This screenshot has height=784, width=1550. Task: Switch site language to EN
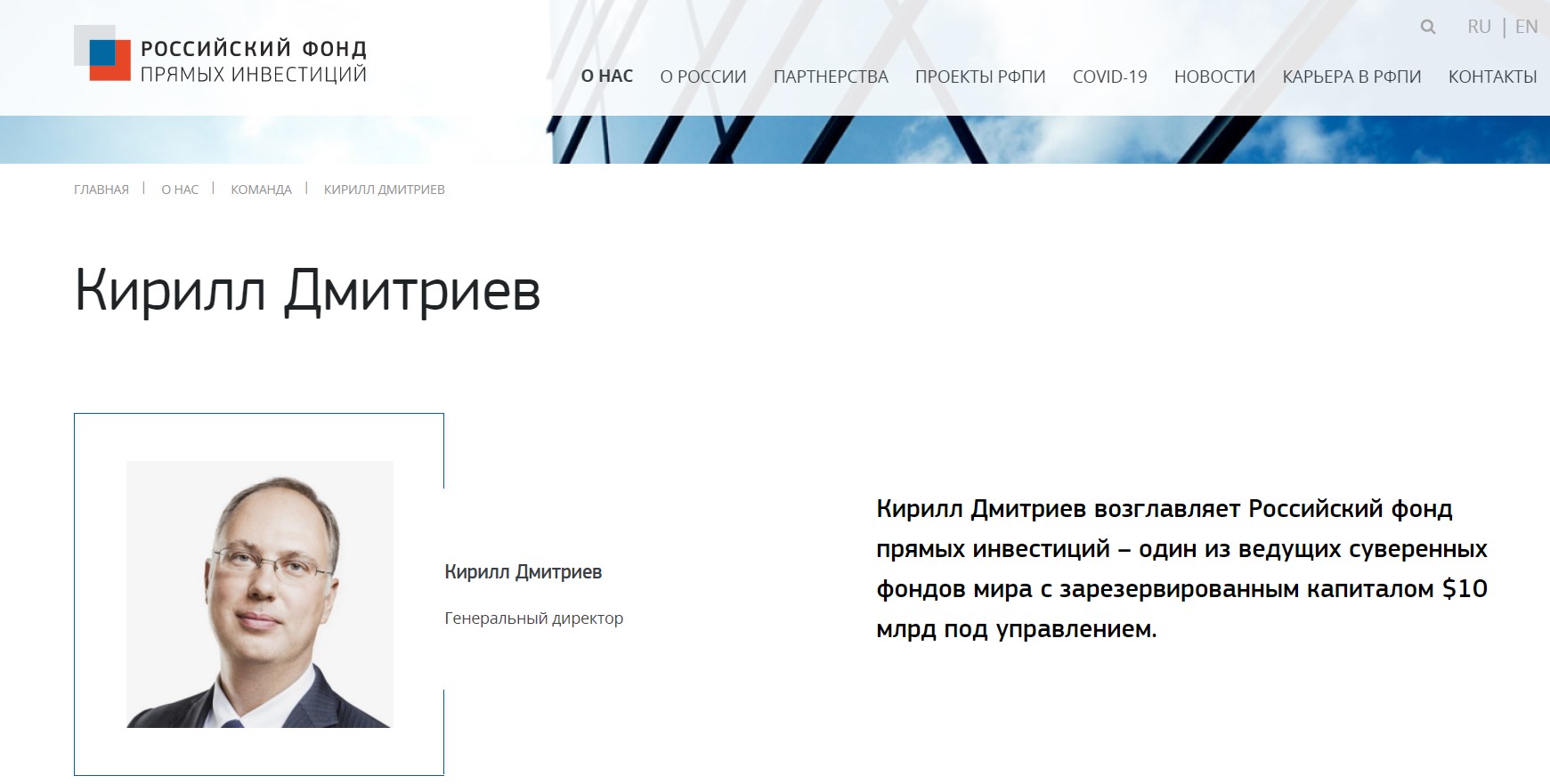tap(1526, 27)
